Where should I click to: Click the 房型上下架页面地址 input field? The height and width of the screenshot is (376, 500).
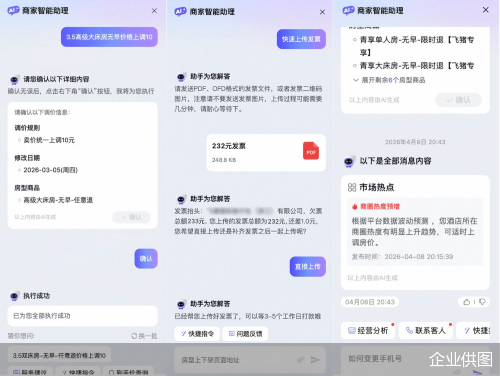(x=250, y=360)
